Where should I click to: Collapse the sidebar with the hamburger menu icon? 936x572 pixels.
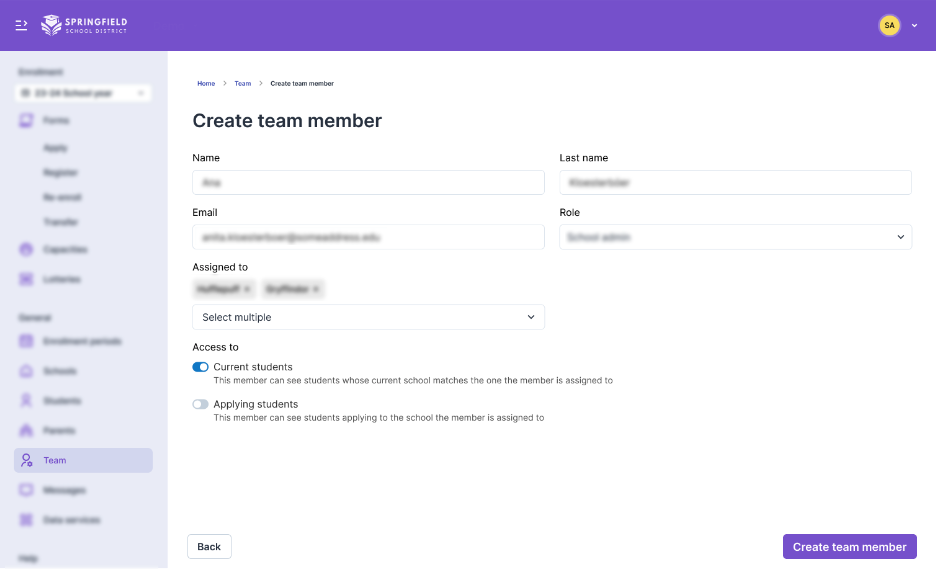click(x=21, y=25)
